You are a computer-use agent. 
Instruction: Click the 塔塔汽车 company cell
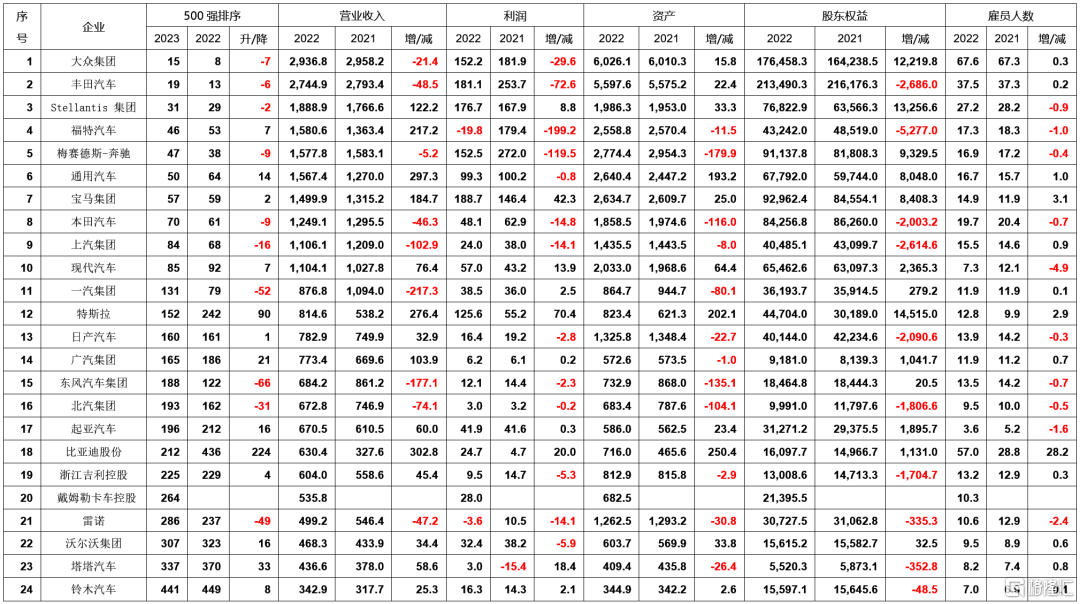[x=94, y=567]
